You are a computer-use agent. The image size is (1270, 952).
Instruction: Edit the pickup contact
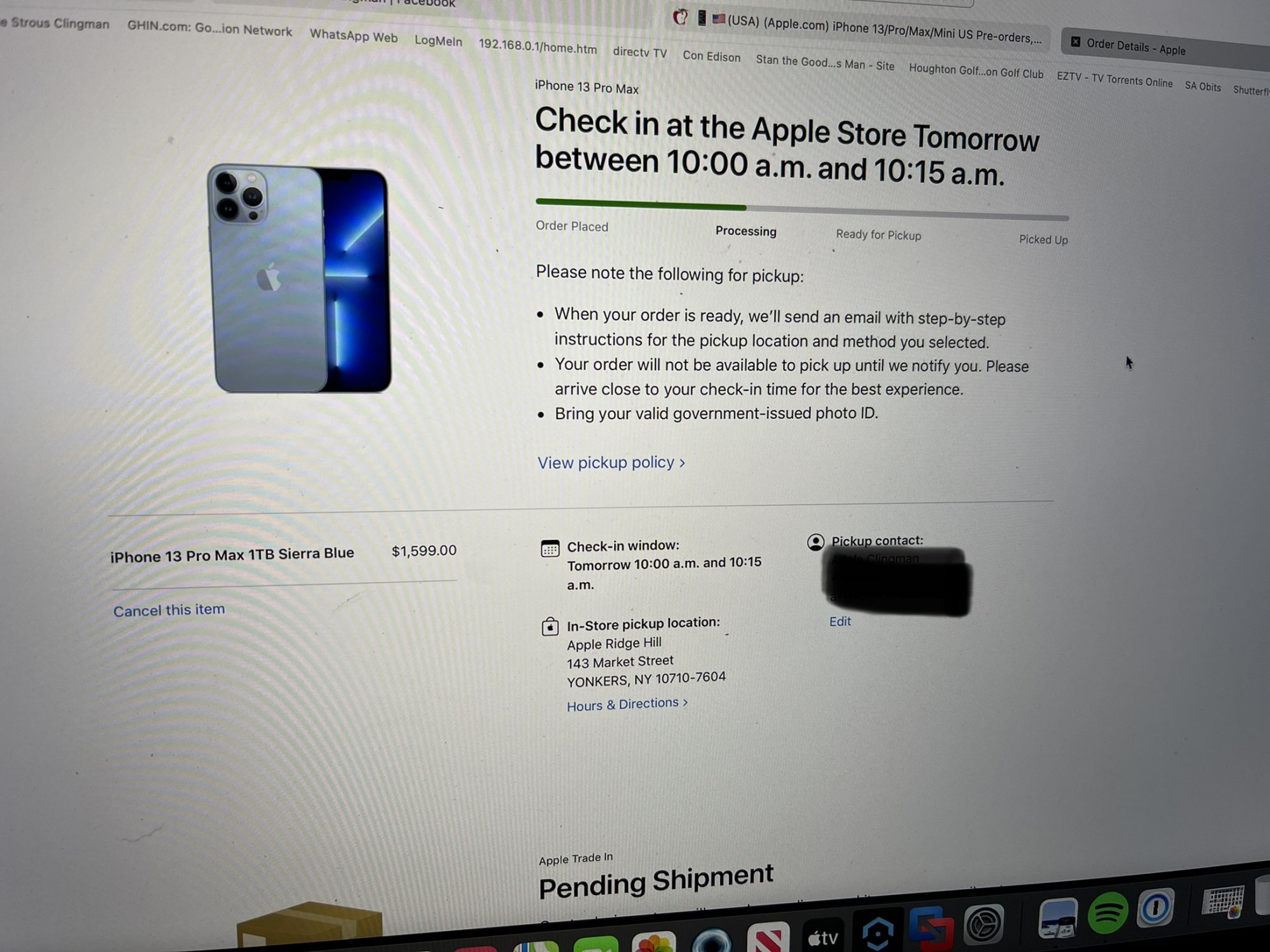point(839,621)
